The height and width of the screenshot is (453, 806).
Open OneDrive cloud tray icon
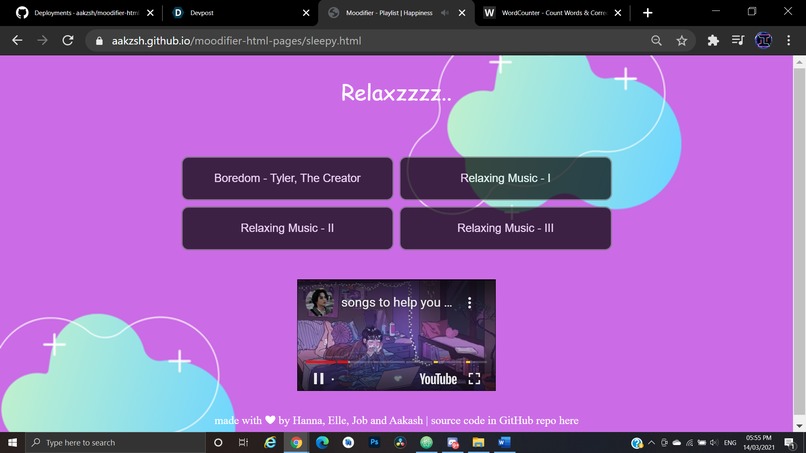pyautogui.click(x=676, y=442)
